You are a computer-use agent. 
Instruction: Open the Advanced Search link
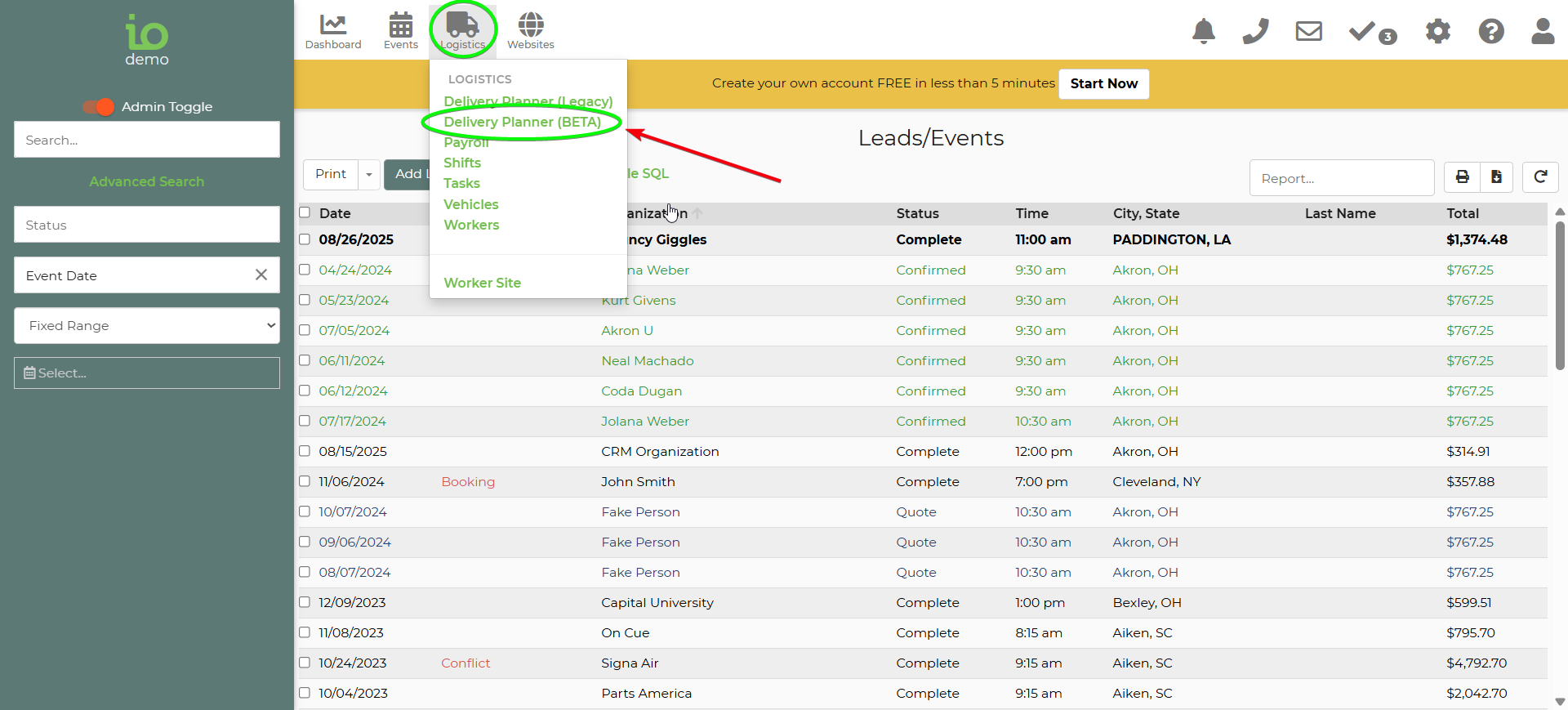click(147, 181)
